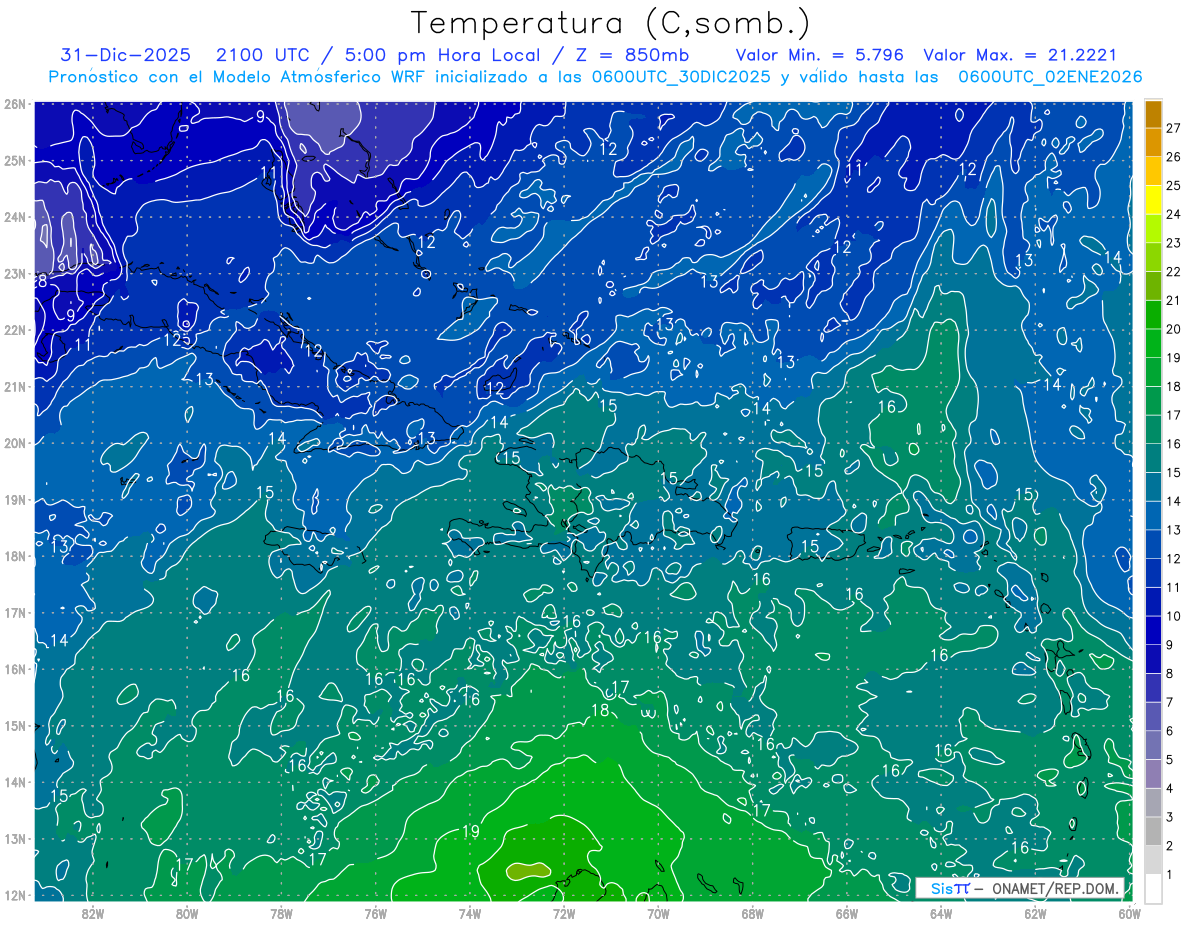Select the valid-until time "0600UTC_02ENE2026"
The width and height of the screenshot is (1200, 927).
tap(1050, 77)
